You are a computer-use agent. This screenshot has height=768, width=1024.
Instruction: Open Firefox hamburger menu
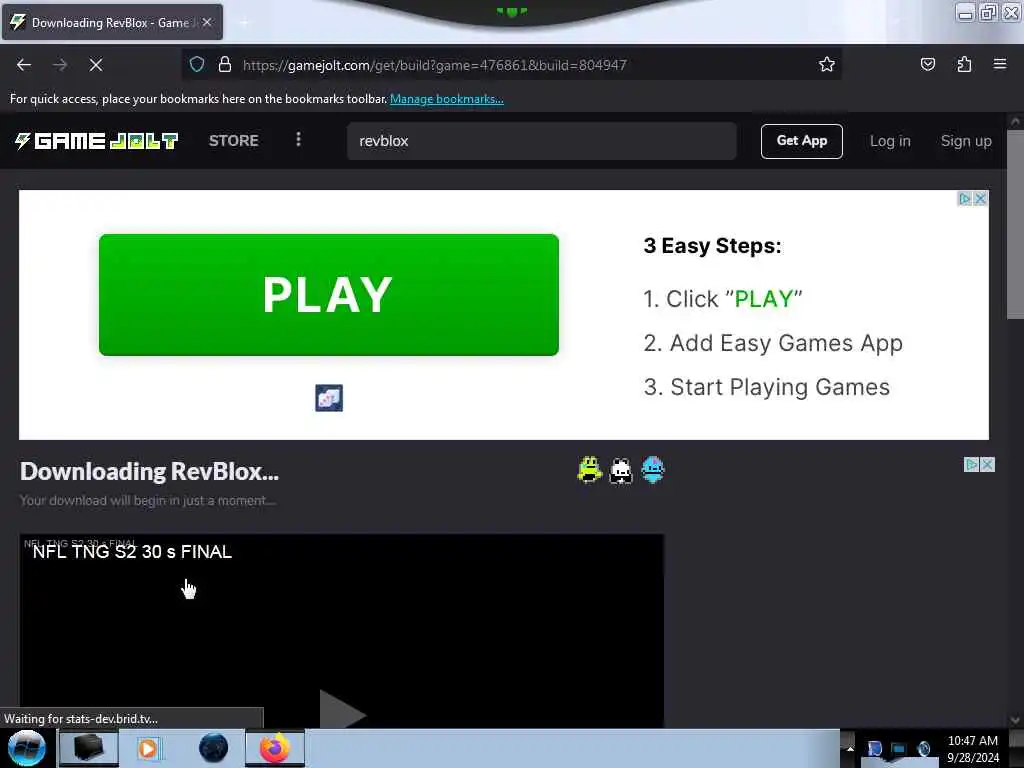[1000, 64]
